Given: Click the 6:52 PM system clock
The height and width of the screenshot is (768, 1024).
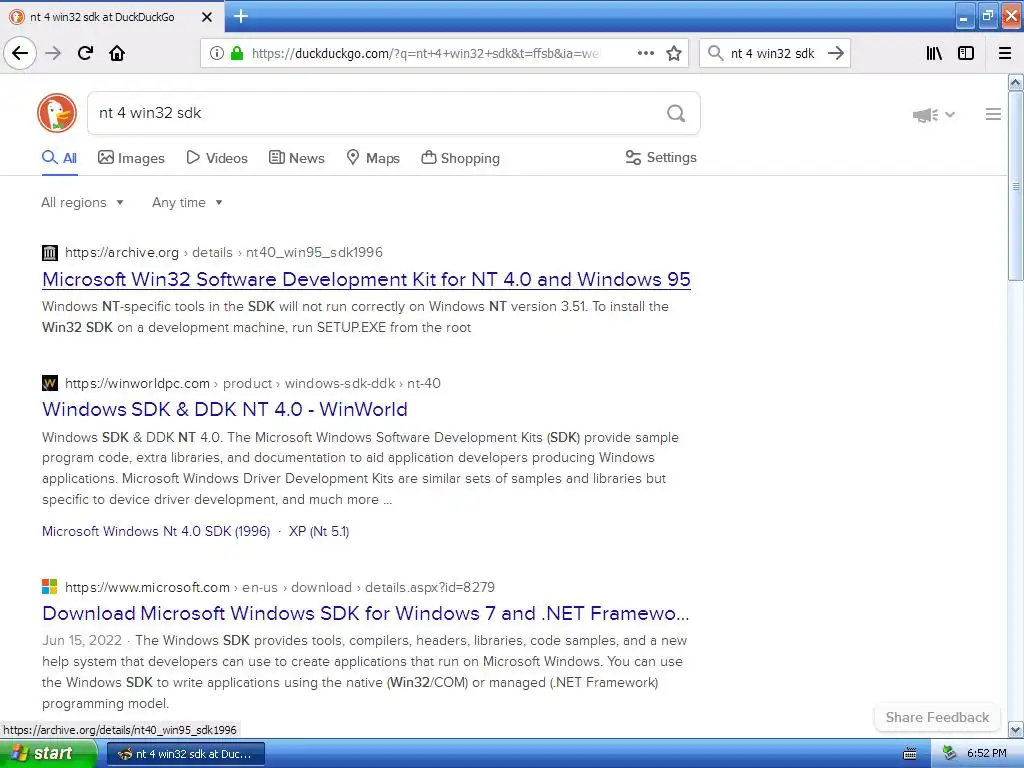Looking at the screenshot, I should [x=987, y=754].
